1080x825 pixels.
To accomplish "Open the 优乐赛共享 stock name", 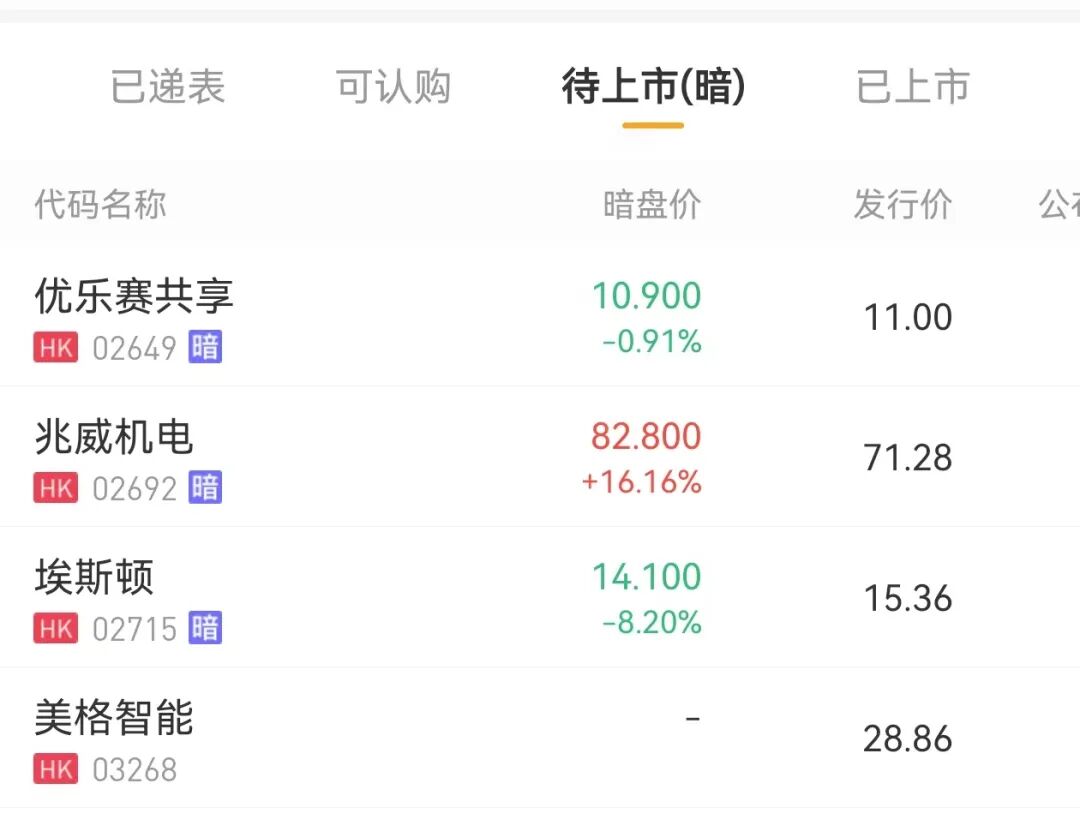I will pyautogui.click(x=134, y=296).
